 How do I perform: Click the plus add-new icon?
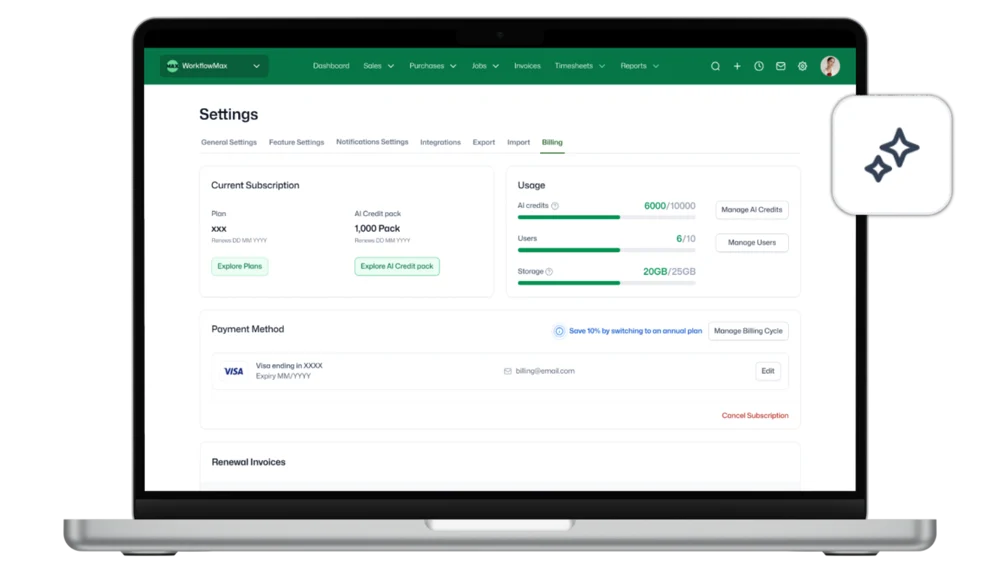click(737, 66)
